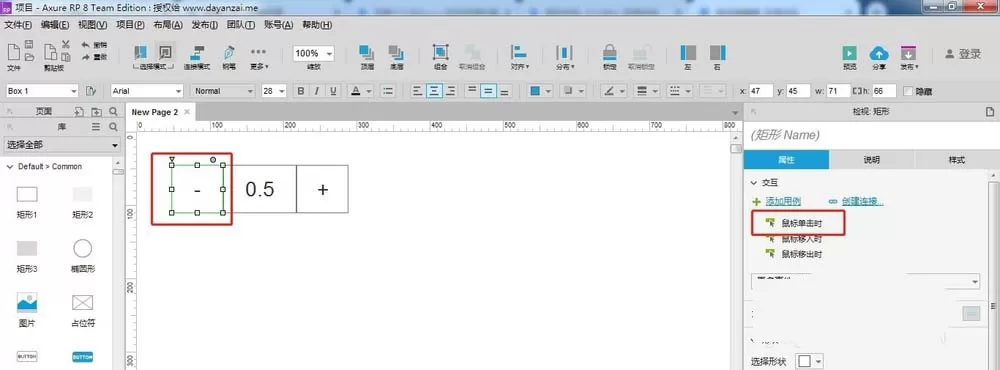Align text right
Viewport: 1000px width, 370px height.
(x=451, y=91)
